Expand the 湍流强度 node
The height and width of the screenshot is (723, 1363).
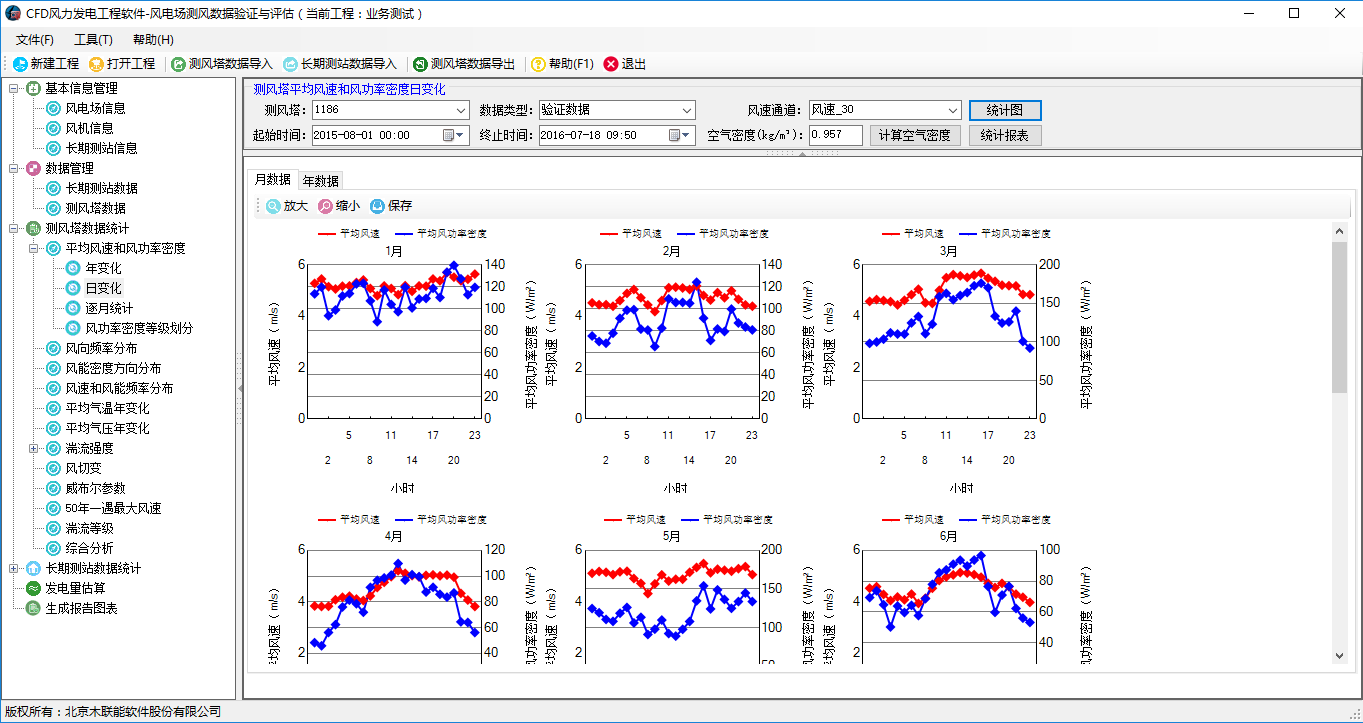tap(34, 448)
